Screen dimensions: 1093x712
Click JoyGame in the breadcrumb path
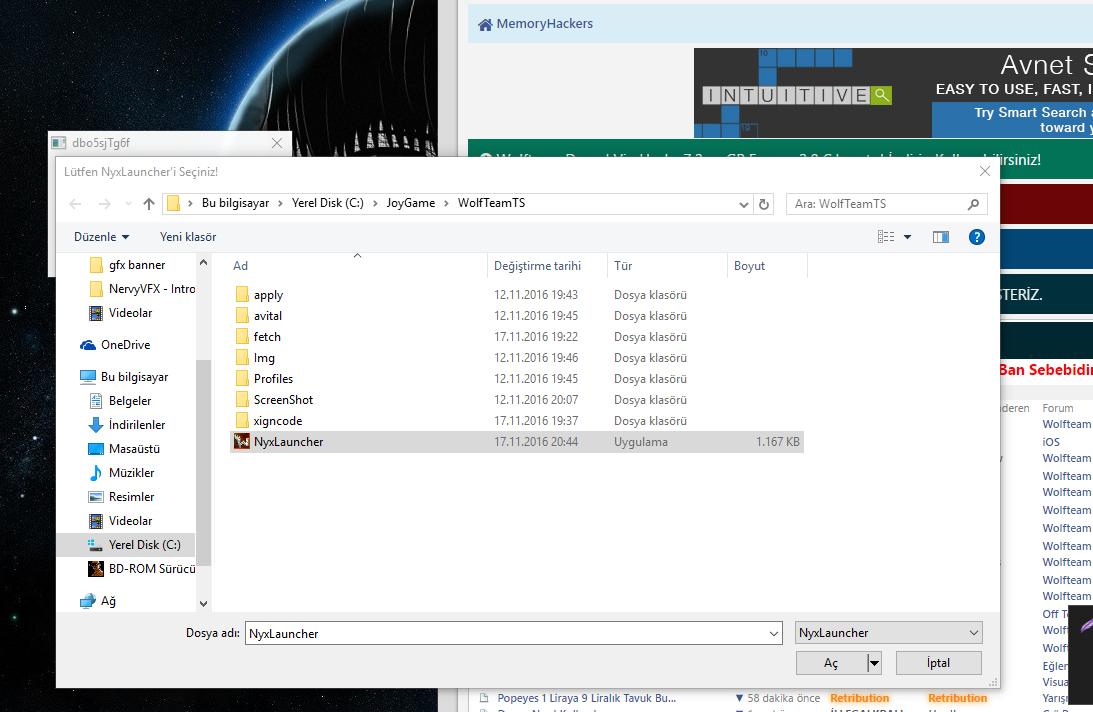click(x=411, y=203)
